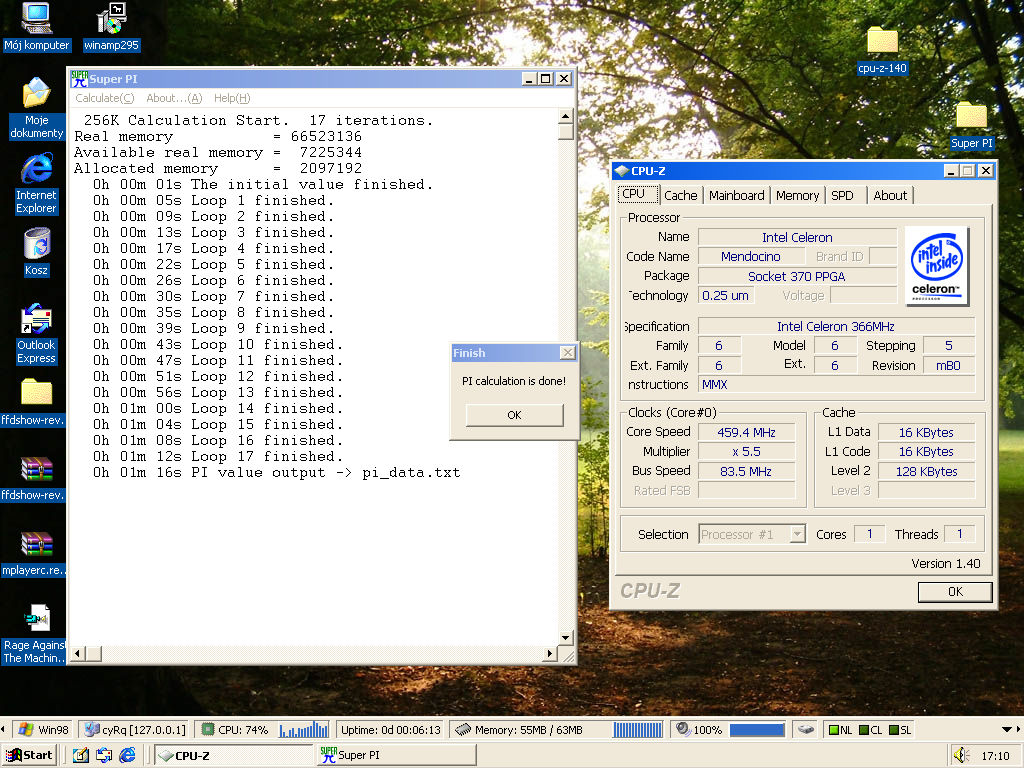Select the CPU tab in CPU-Z
Image resolution: width=1024 pixels, height=768 pixels.
tap(637, 194)
